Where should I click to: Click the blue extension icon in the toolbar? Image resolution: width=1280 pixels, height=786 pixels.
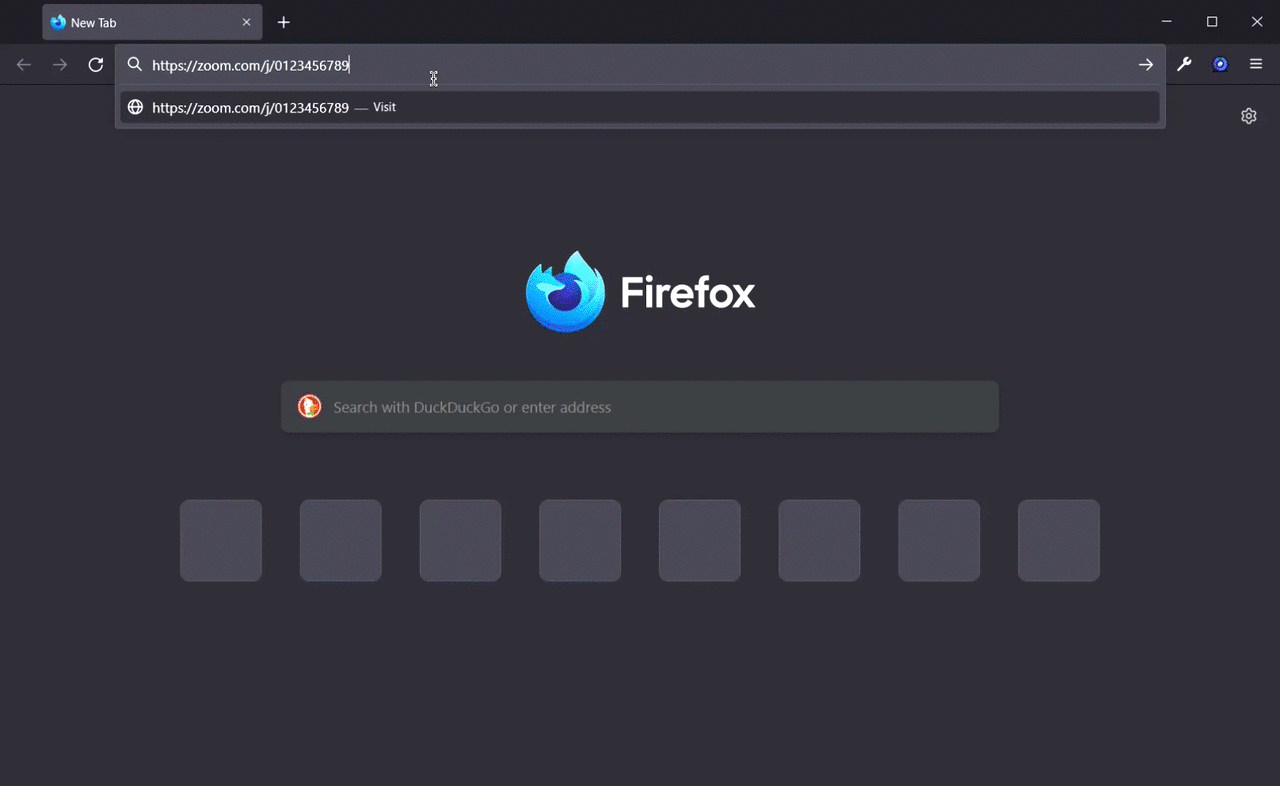tap(1220, 65)
